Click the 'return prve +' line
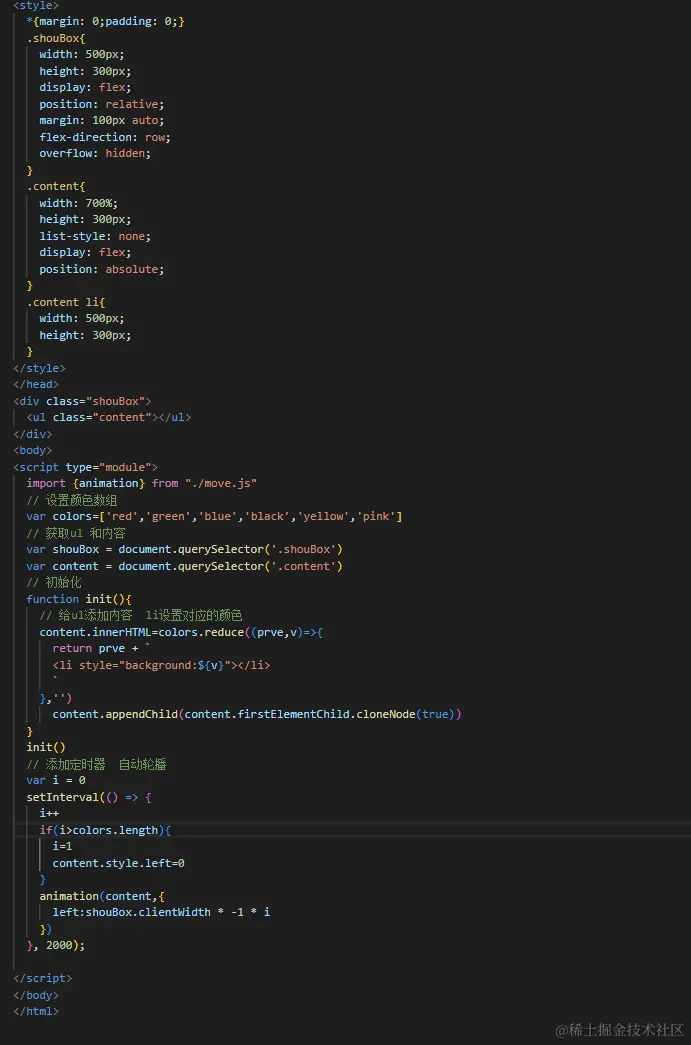 [x=101, y=648]
